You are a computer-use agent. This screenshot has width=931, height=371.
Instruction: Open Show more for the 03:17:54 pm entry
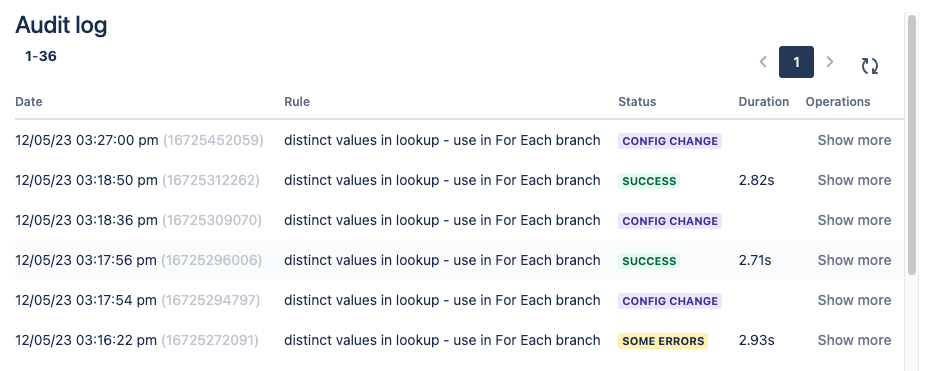tap(854, 300)
